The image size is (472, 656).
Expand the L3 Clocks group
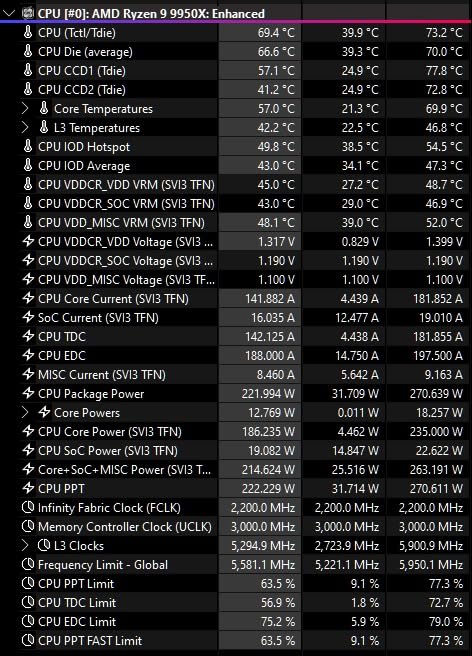point(25,546)
